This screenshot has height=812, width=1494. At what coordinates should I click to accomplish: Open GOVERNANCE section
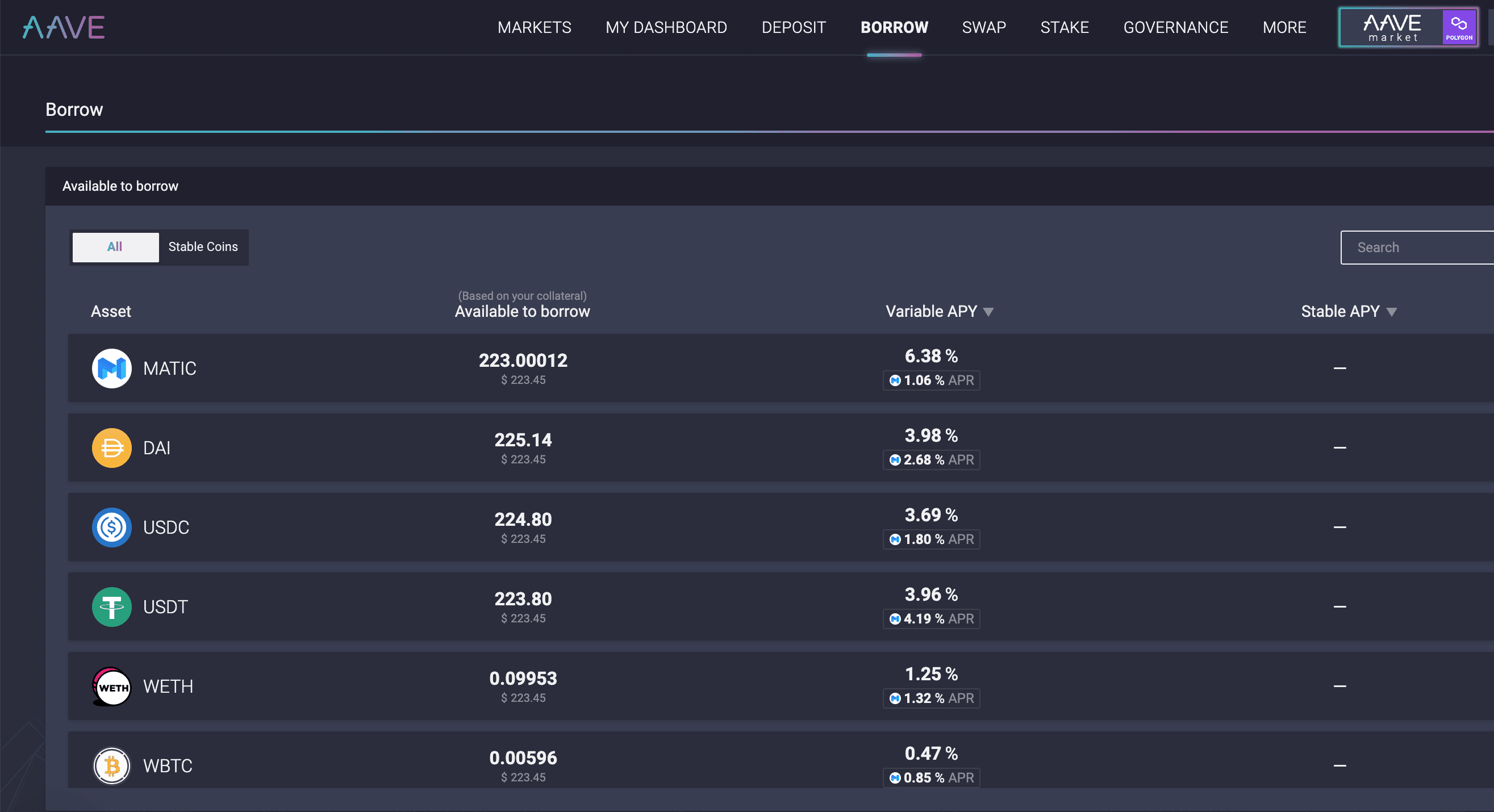[x=1175, y=27]
